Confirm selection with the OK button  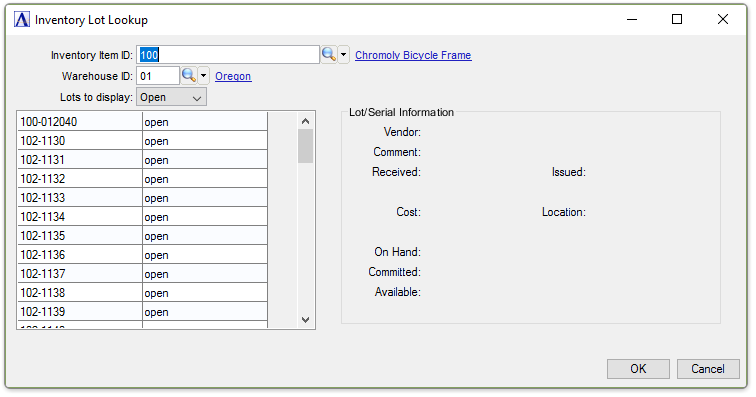tap(638, 369)
